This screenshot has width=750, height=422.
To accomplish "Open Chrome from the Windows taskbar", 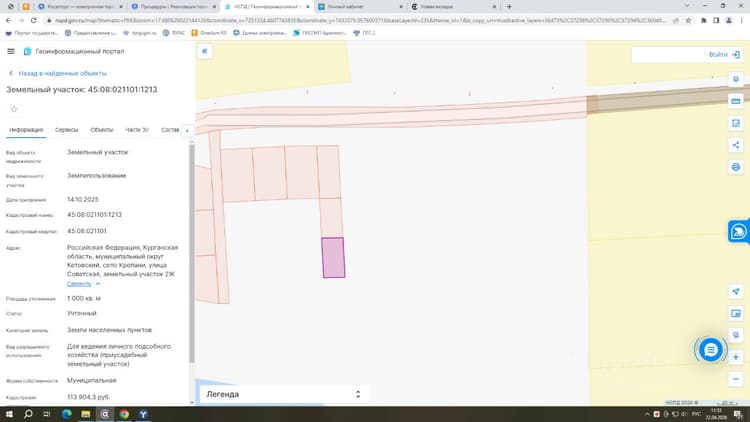I will point(124,414).
